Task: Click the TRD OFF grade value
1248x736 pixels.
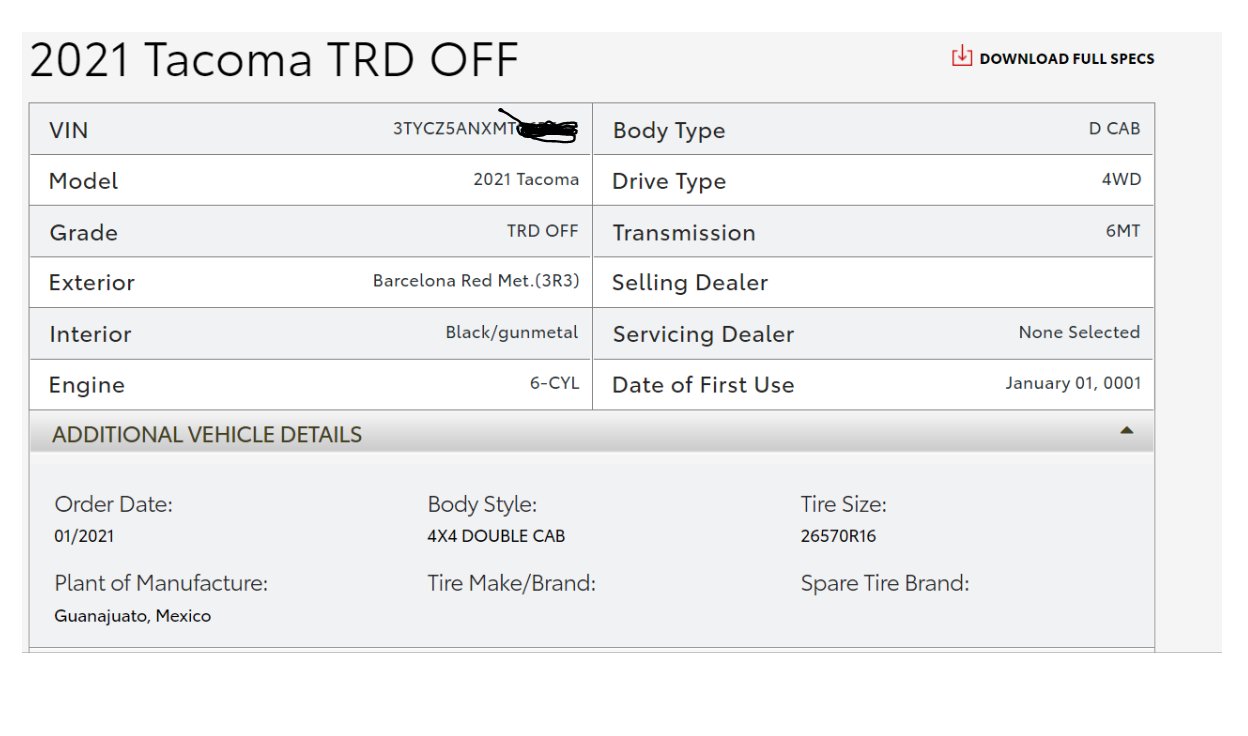Action: [542, 231]
